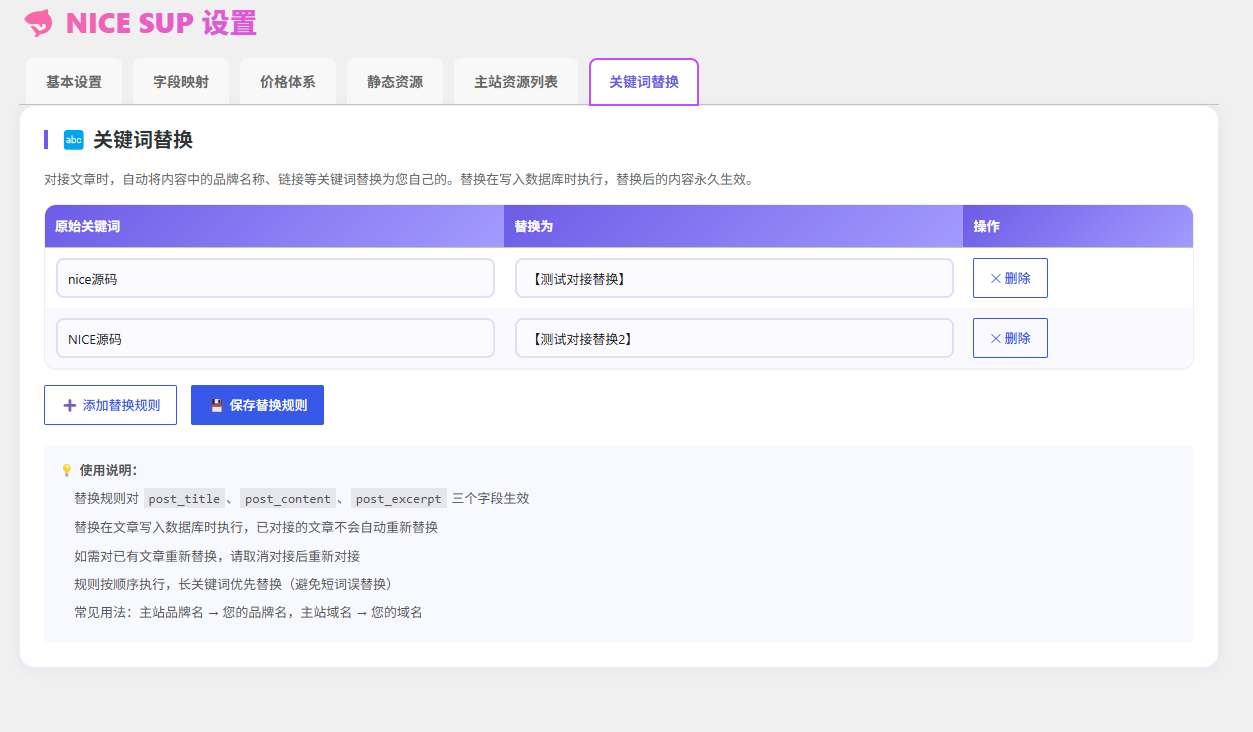Switch to the 字段映射 tab
Image resolution: width=1253 pixels, height=732 pixels.
(181, 82)
